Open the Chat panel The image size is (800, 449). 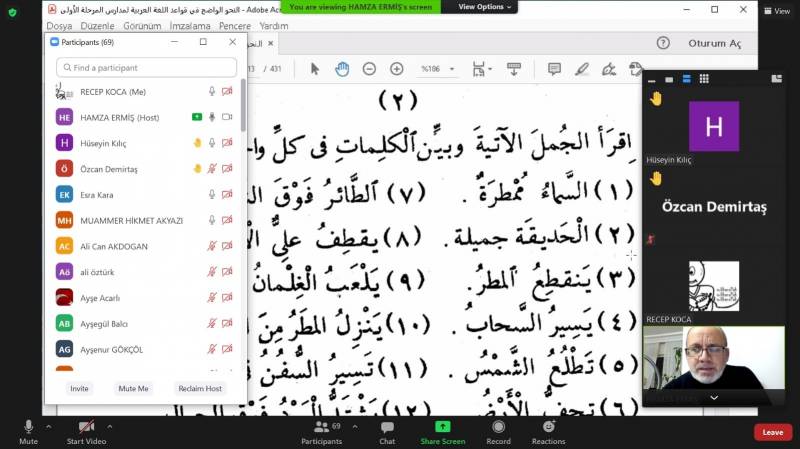pos(387,431)
